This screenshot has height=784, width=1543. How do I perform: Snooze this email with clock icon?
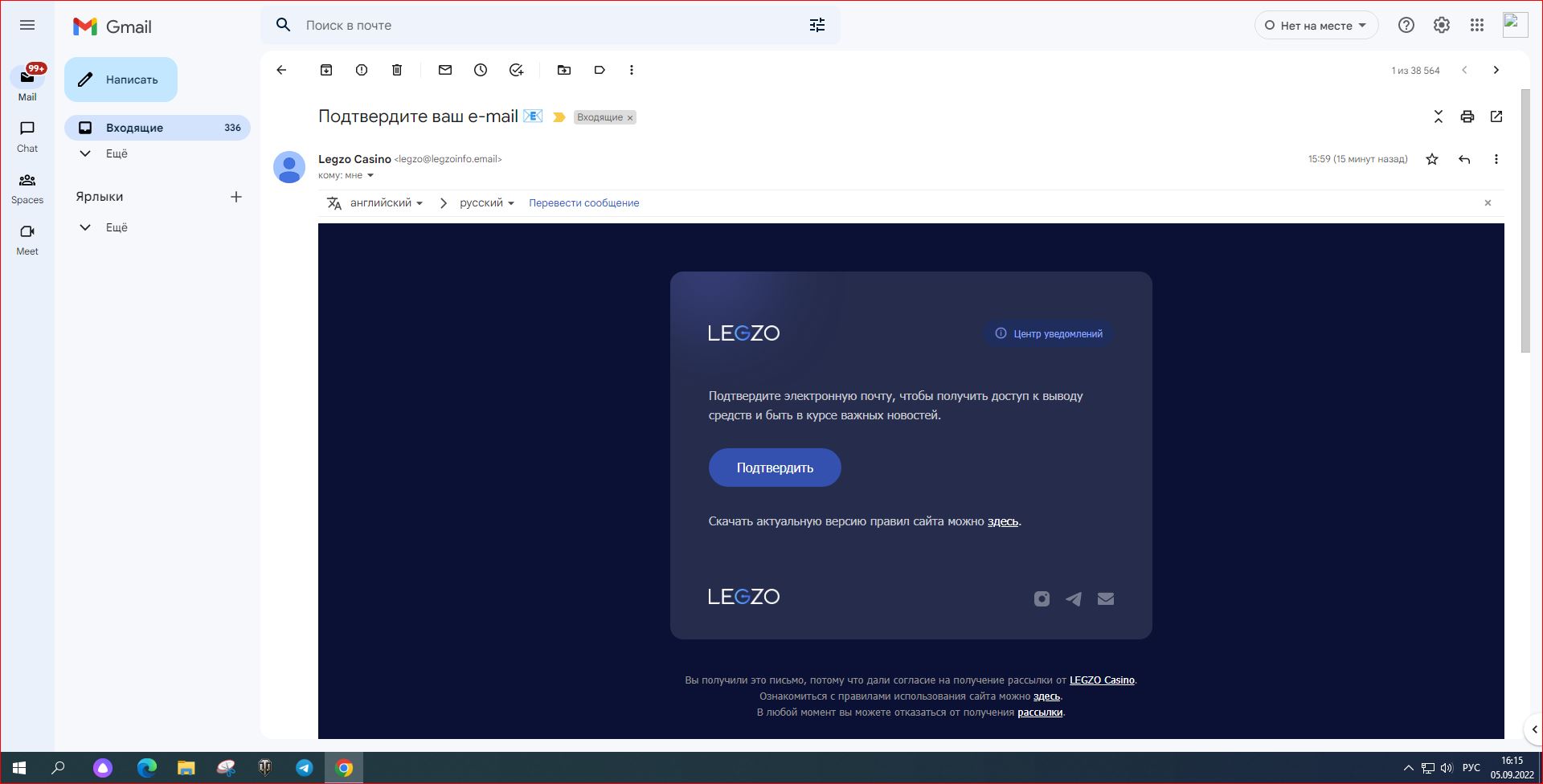pyautogui.click(x=481, y=70)
